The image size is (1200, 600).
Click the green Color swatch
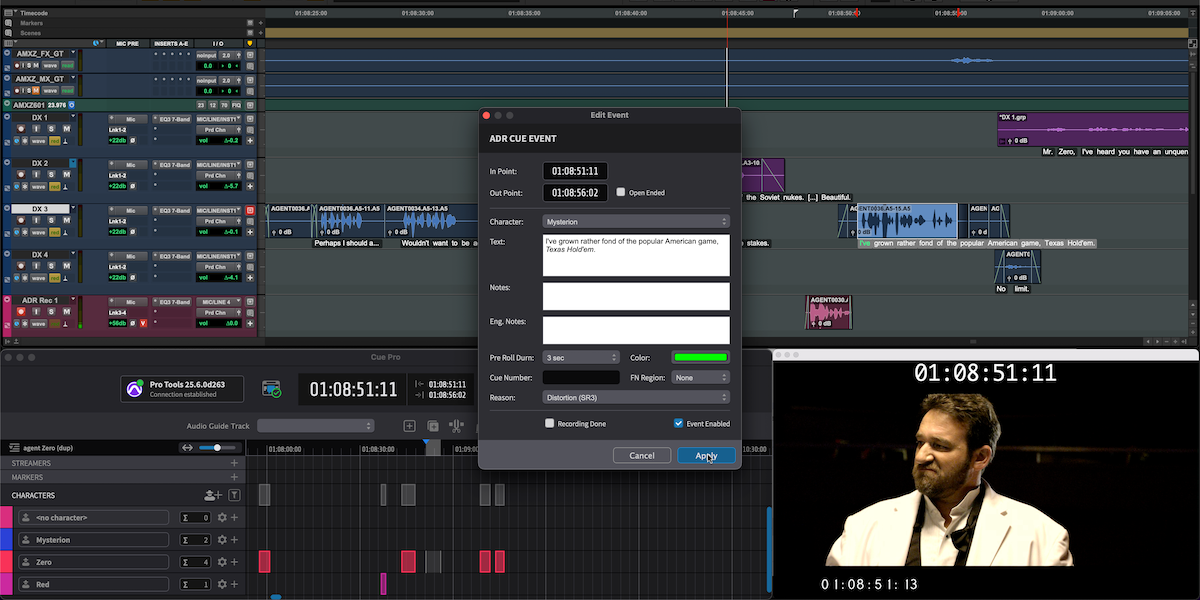(x=700, y=357)
